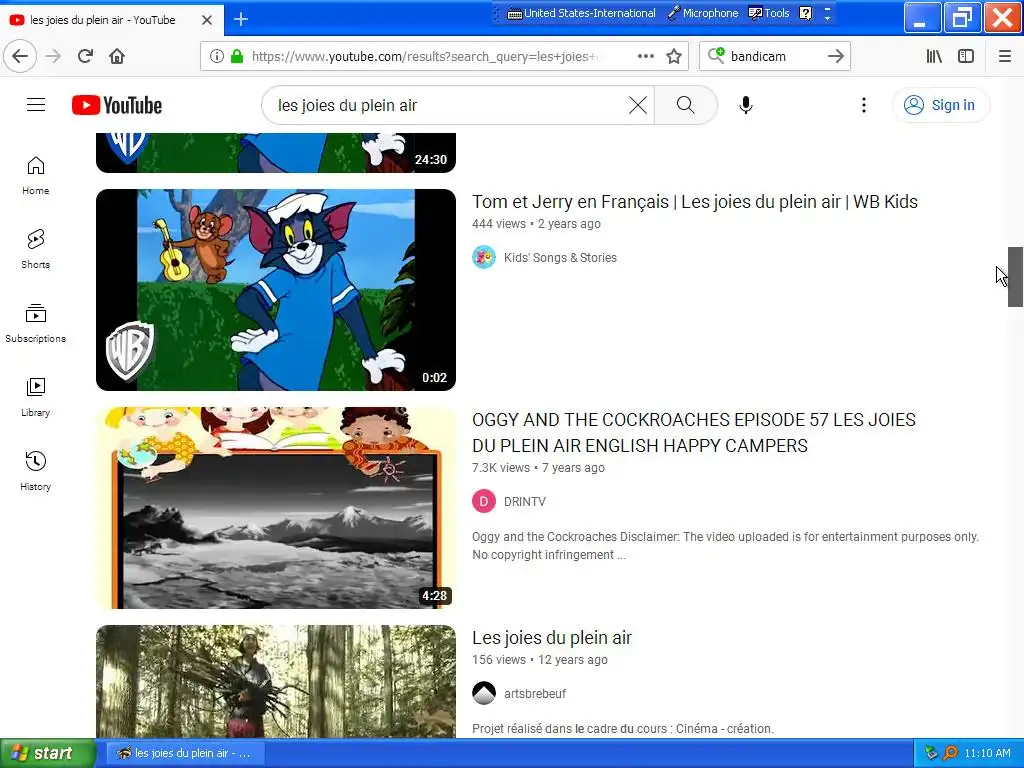Open the forest video thumbnail by artsbrebeuf

(x=276, y=682)
